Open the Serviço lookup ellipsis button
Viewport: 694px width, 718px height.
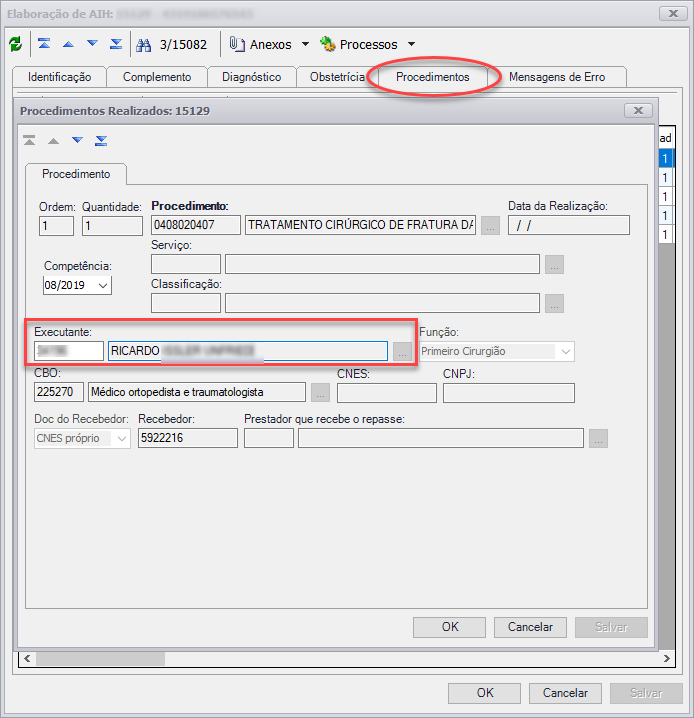point(554,265)
